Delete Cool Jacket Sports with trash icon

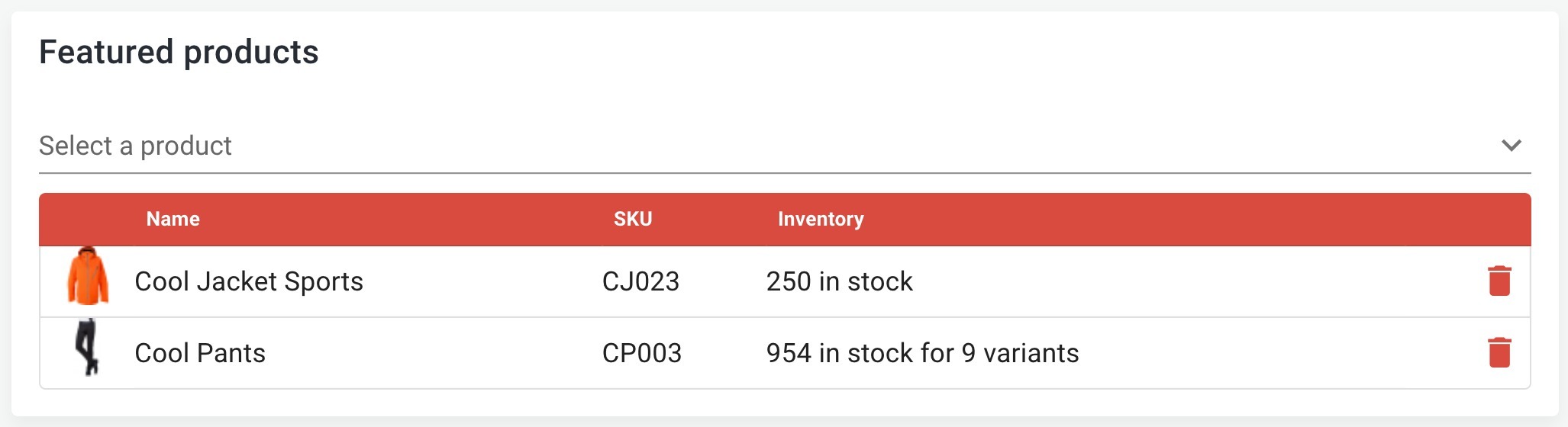pyautogui.click(x=1499, y=281)
